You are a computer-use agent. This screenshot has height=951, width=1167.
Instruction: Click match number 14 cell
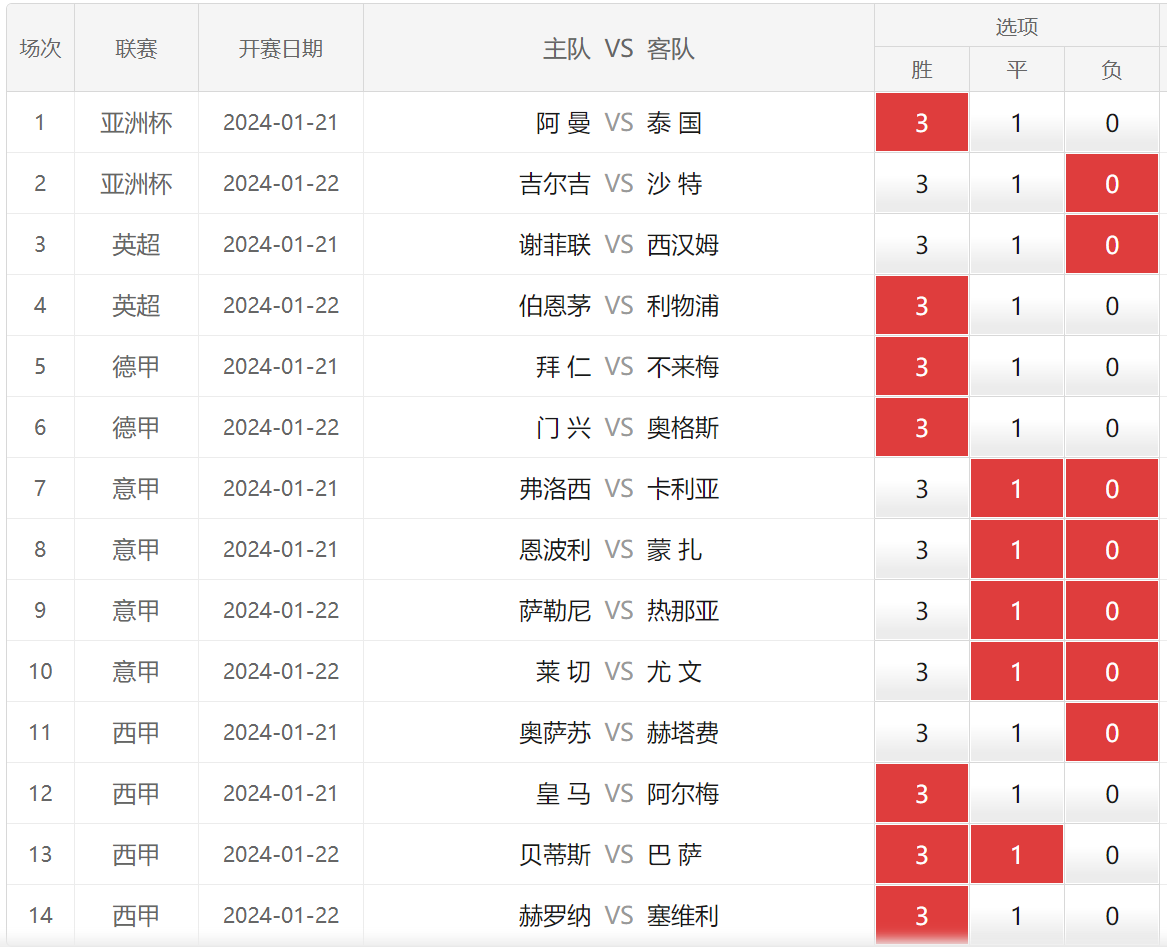40,915
